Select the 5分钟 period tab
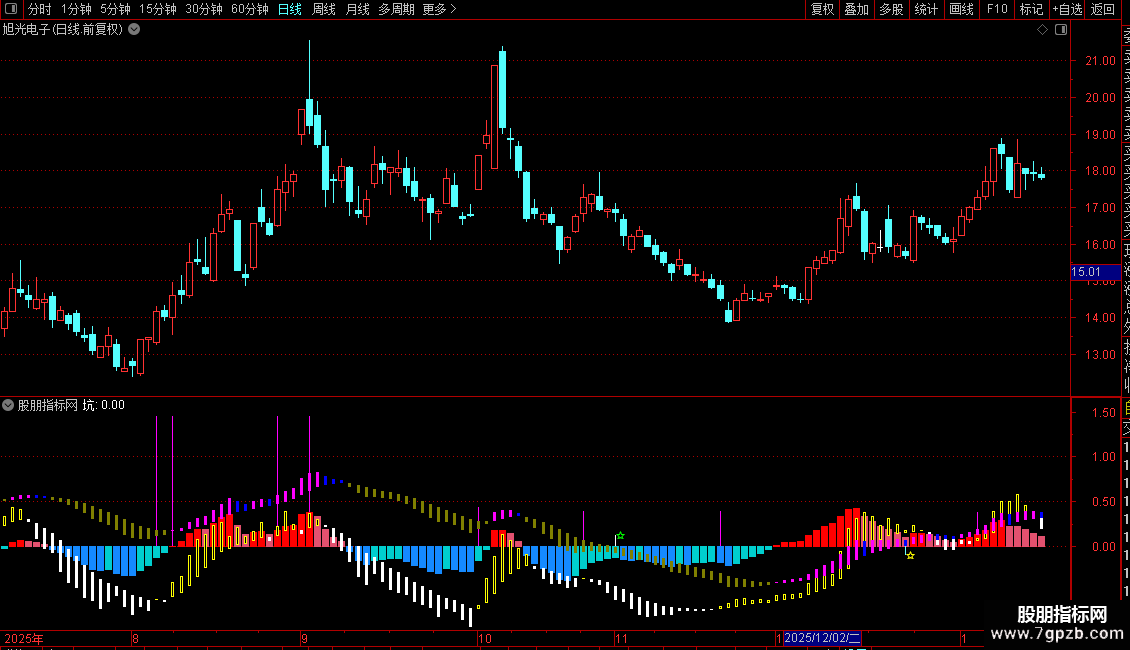 coord(115,9)
